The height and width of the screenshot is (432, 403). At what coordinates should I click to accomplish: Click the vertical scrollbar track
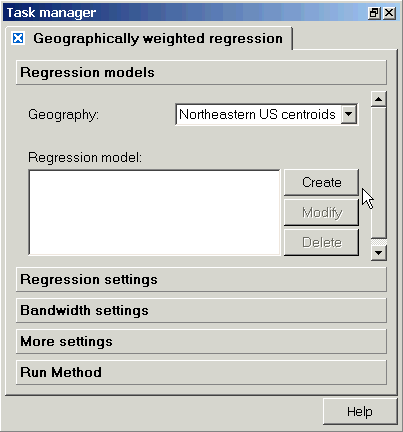click(x=378, y=173)
